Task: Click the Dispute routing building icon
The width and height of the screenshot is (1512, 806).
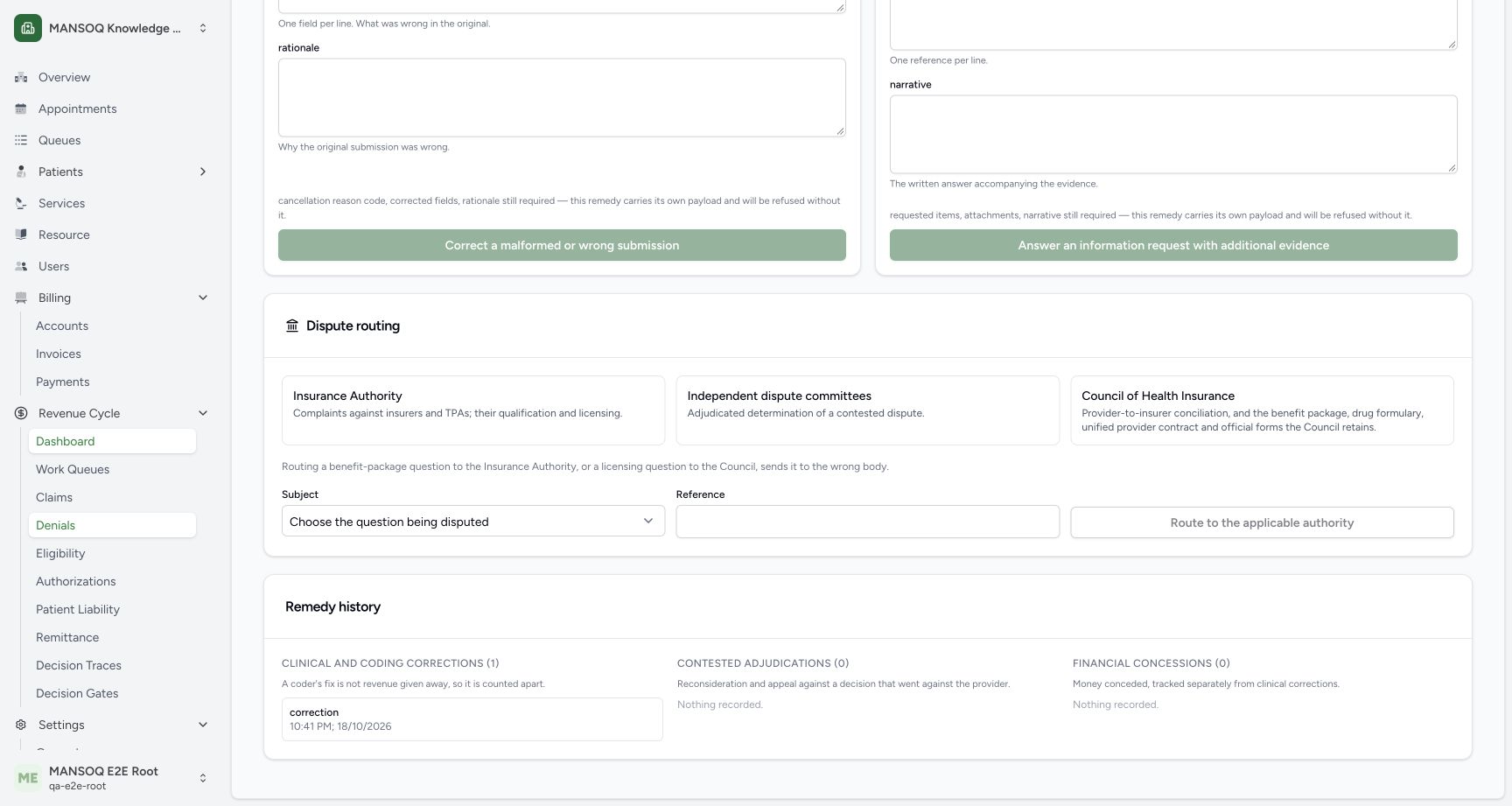Action: tap(292, 326)
